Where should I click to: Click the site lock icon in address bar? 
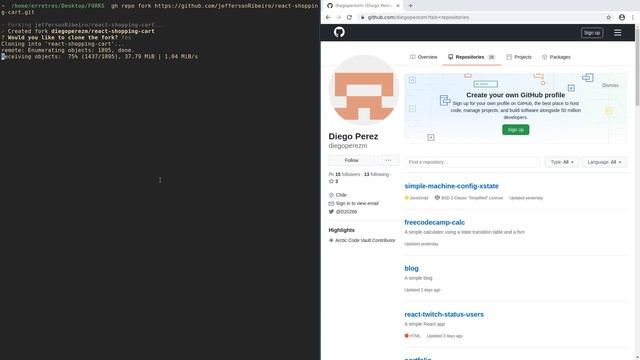pos(362,18)
